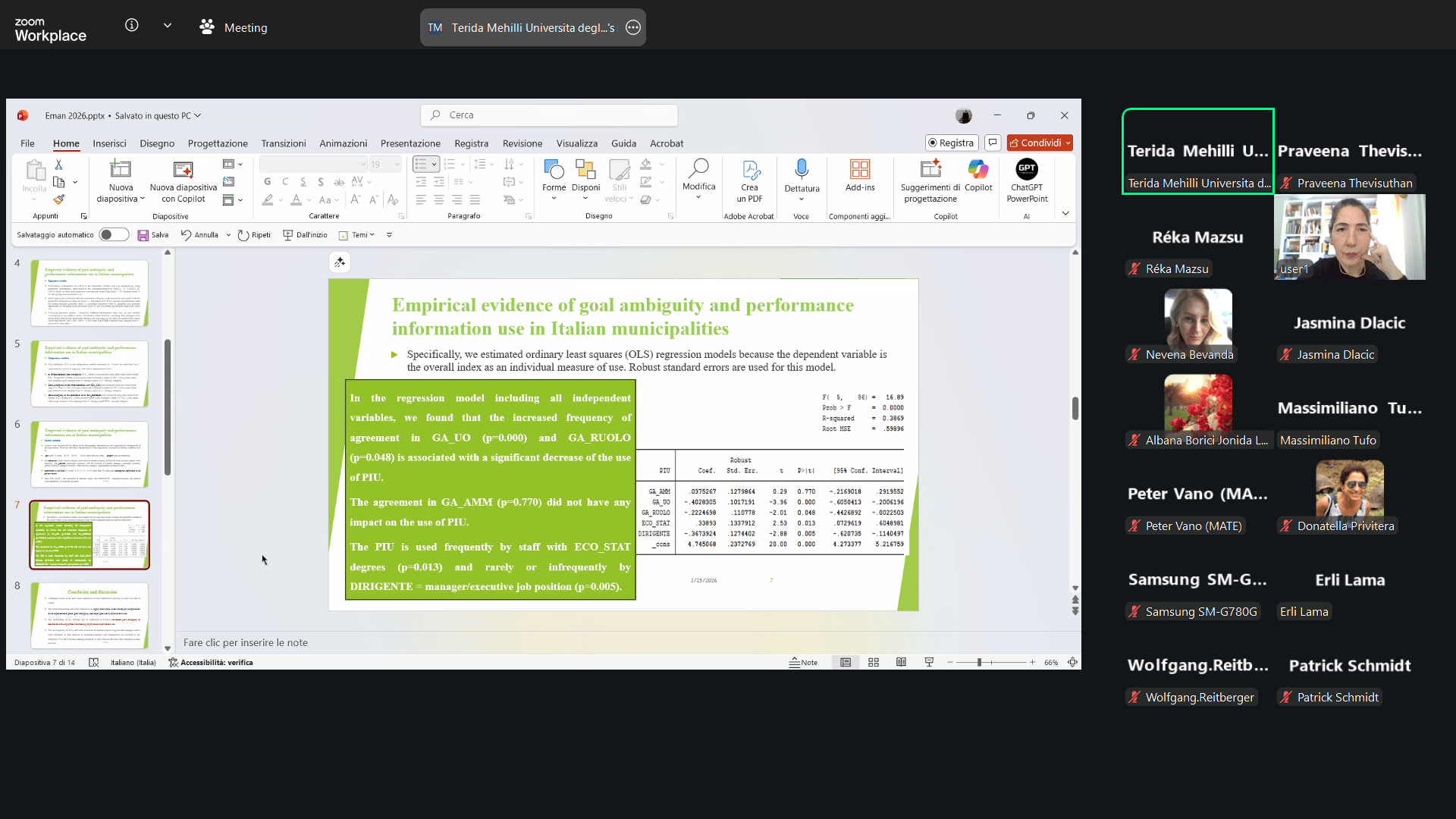The height and width of the screenshot is (819, 1456).
Task: Click the Salva save icon
Action: (143, 235)
